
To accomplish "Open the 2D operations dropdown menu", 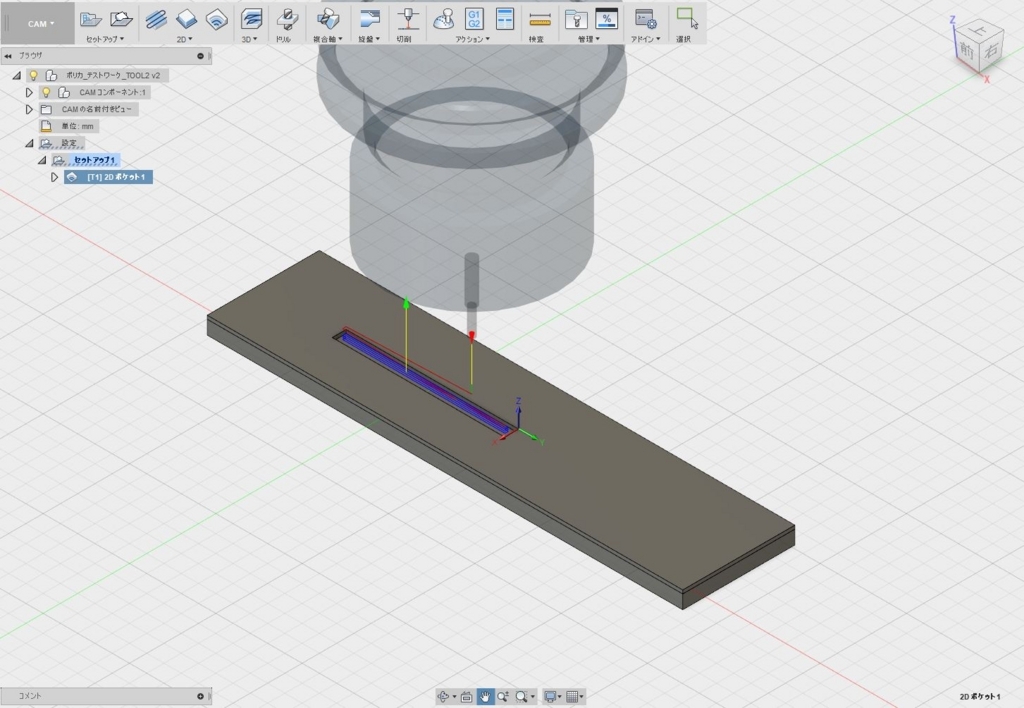I will click(185, 39).
